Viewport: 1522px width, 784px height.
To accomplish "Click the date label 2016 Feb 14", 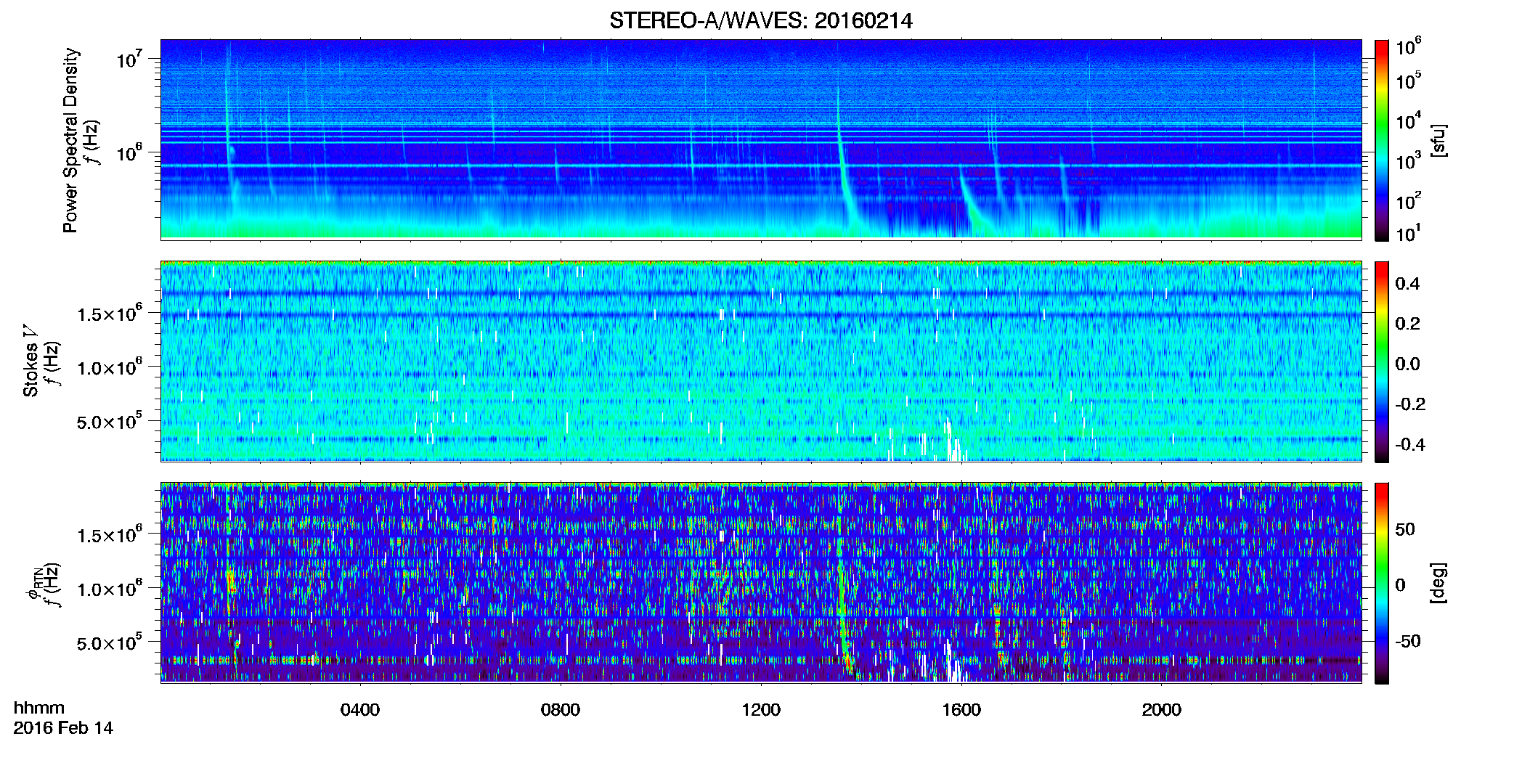I will 63,728.
